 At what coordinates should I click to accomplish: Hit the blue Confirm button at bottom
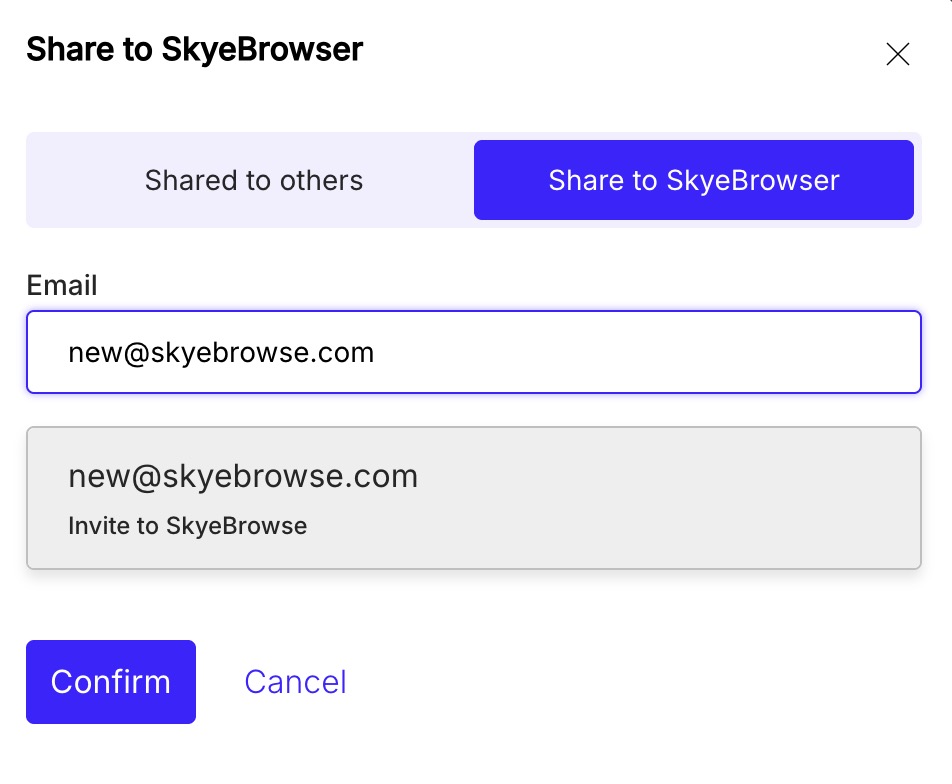click(111, 682)
